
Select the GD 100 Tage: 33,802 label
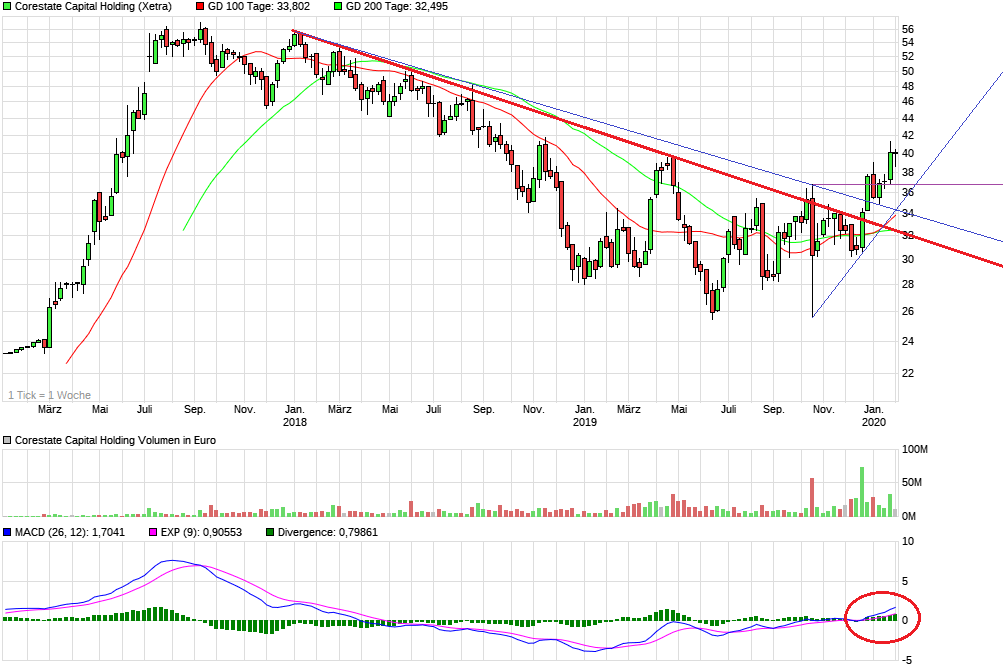pyautogui.click(x=259, y=6)
